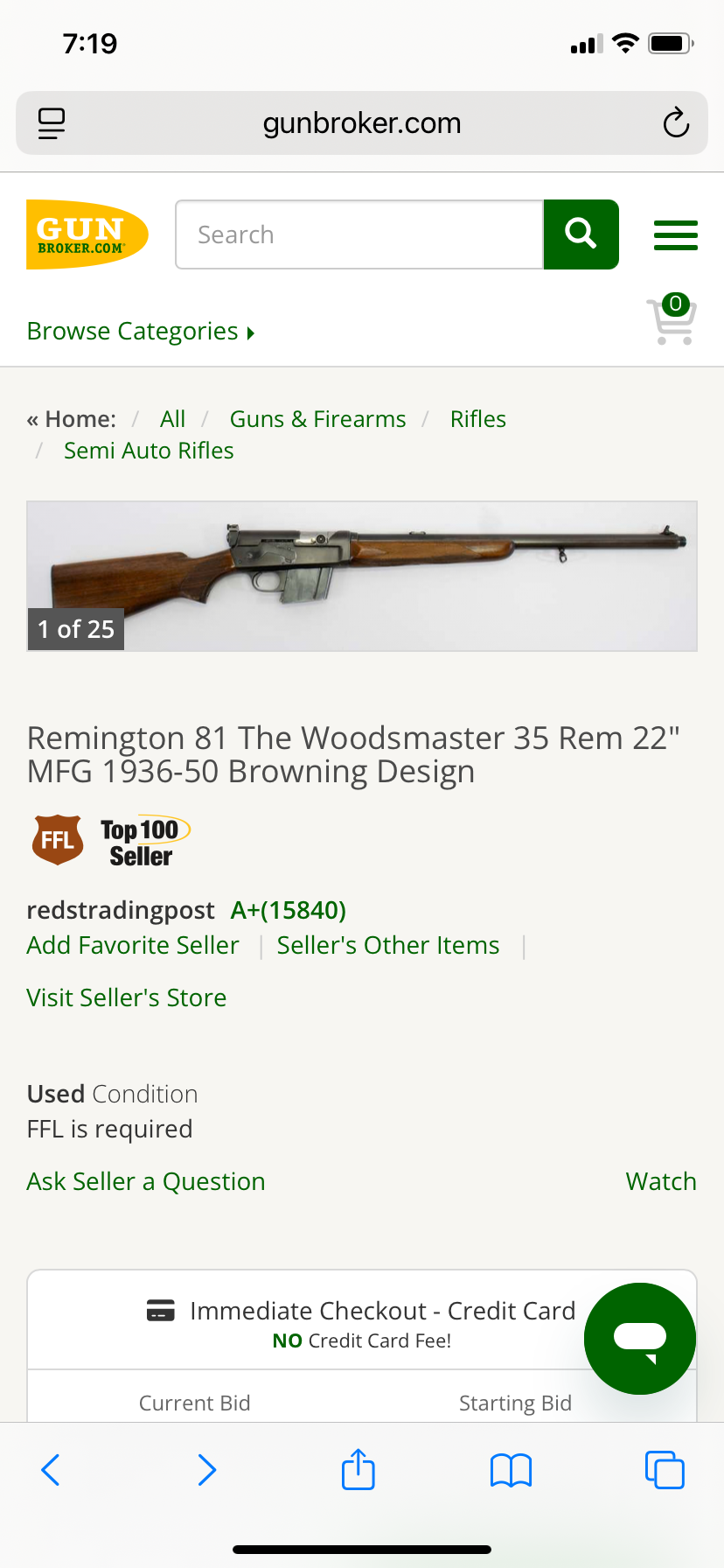Open the shopping cart
The height and width of the screenshot is (1568, 724).
[672, 320]
